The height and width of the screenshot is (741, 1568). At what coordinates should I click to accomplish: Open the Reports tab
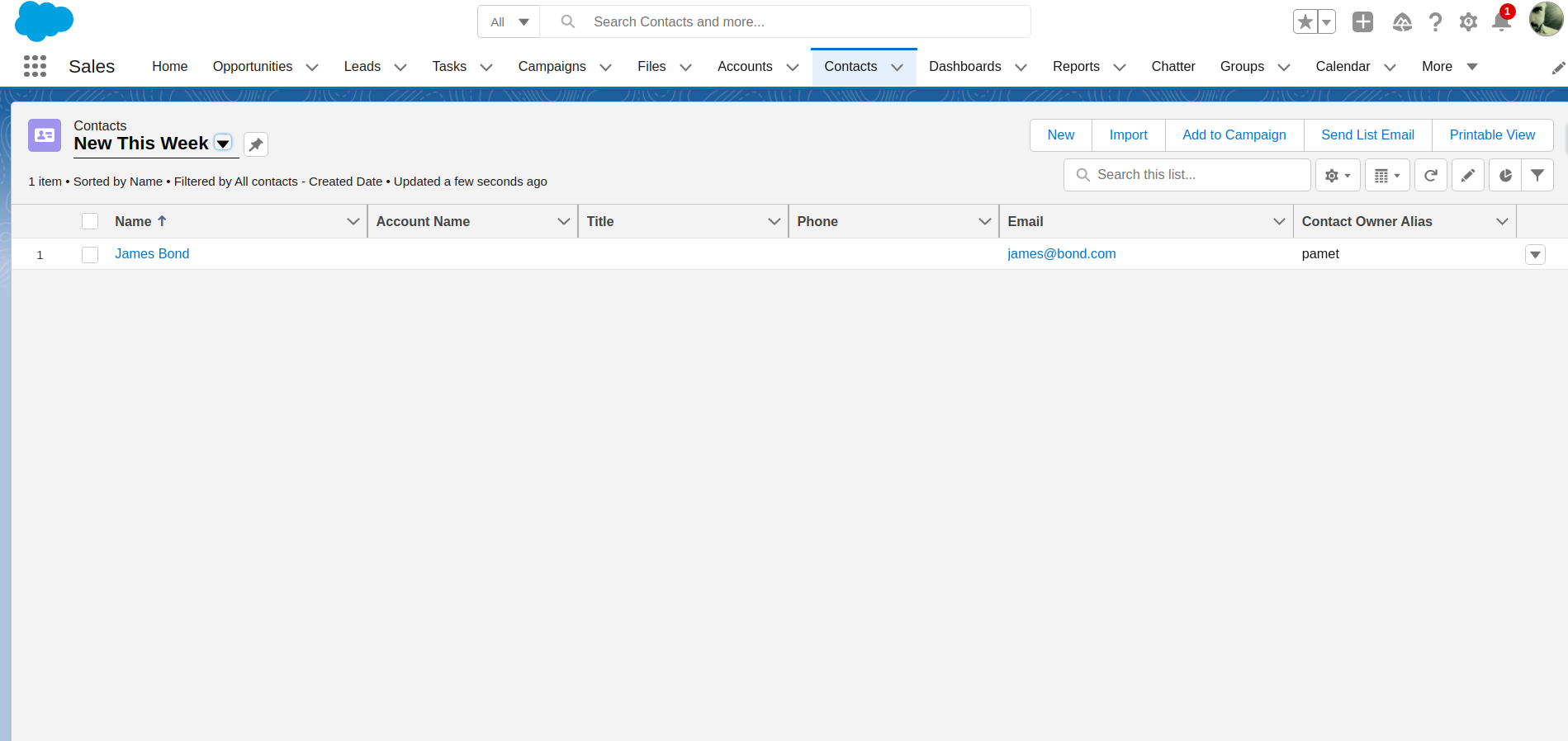pos(1076,66)
